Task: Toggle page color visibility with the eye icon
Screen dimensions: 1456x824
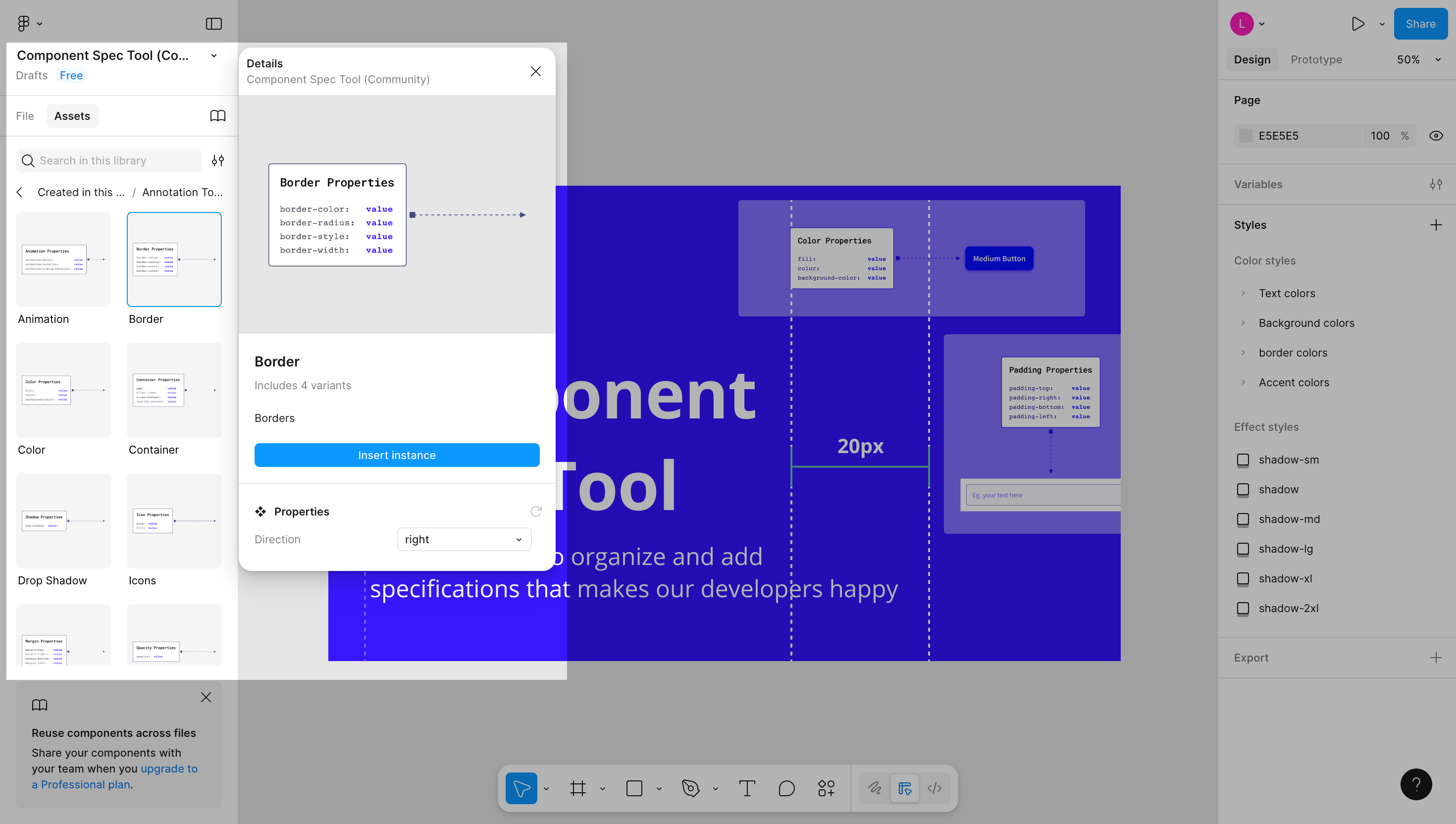Action: point(1436,135)
